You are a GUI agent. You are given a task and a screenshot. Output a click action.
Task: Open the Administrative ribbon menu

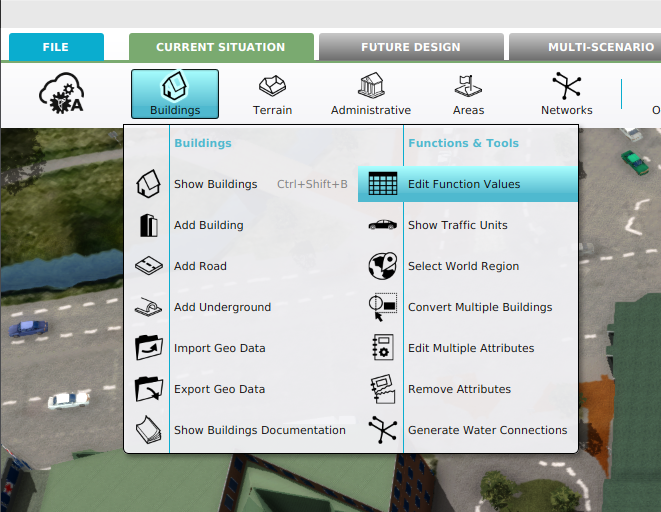370,94
